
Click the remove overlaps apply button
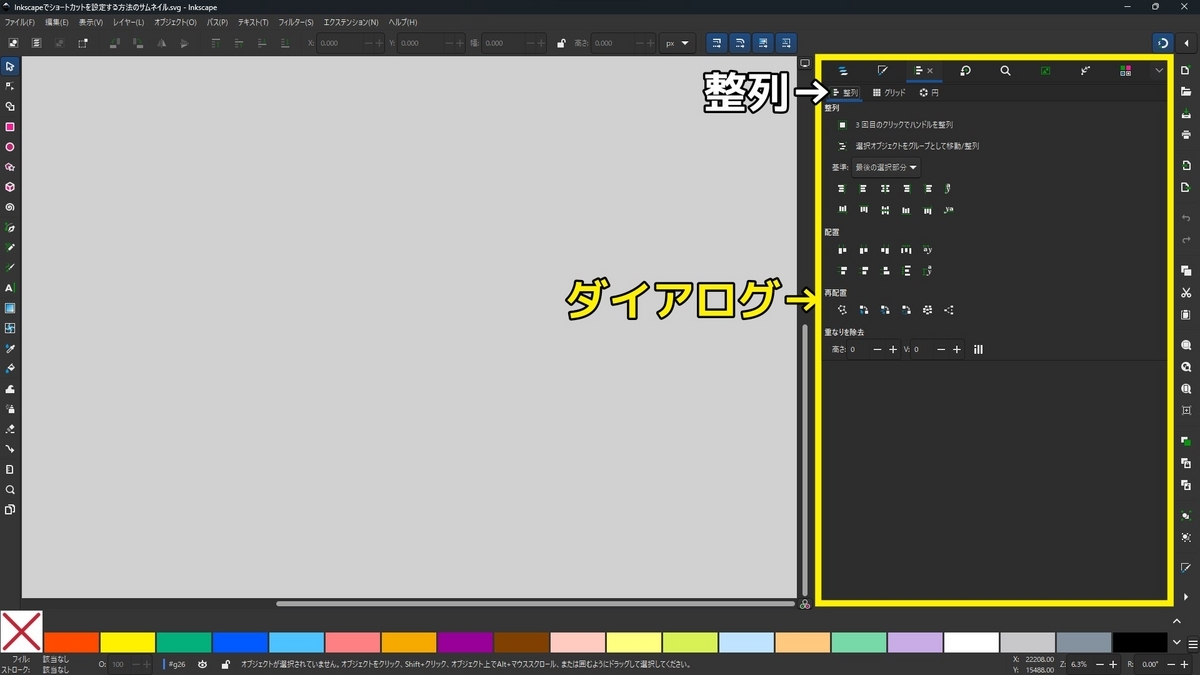[978, 350]
